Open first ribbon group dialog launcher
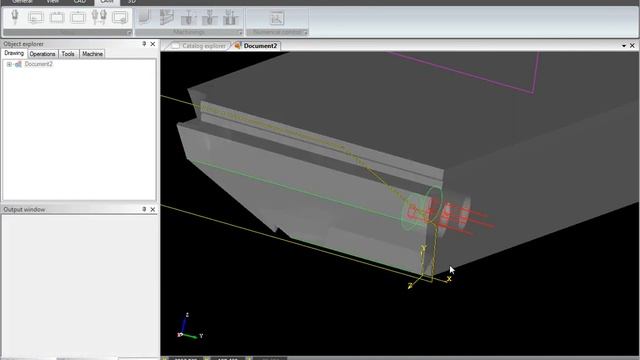The height and width of the screenshot is (360, 640). 129,33
